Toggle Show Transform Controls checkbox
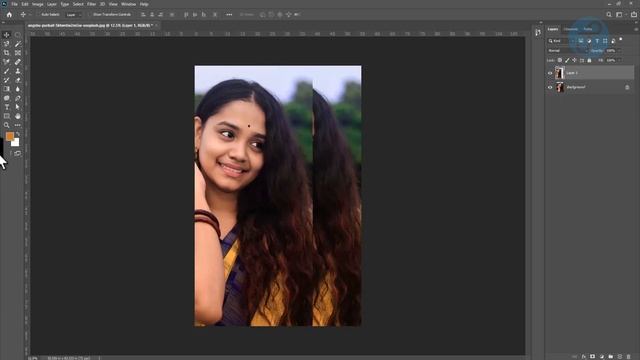This screenshot has width=640, height=360. pos(90,14)
